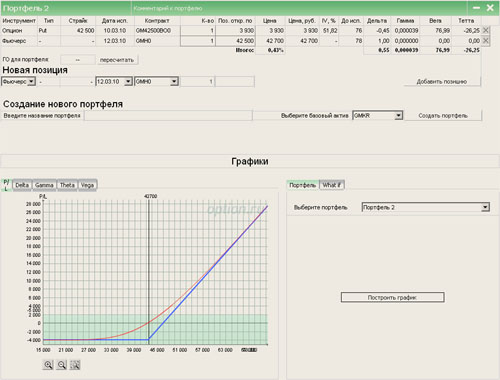Click the Инструмент column header
500x380 pixels.
click(x=19, y=21)
